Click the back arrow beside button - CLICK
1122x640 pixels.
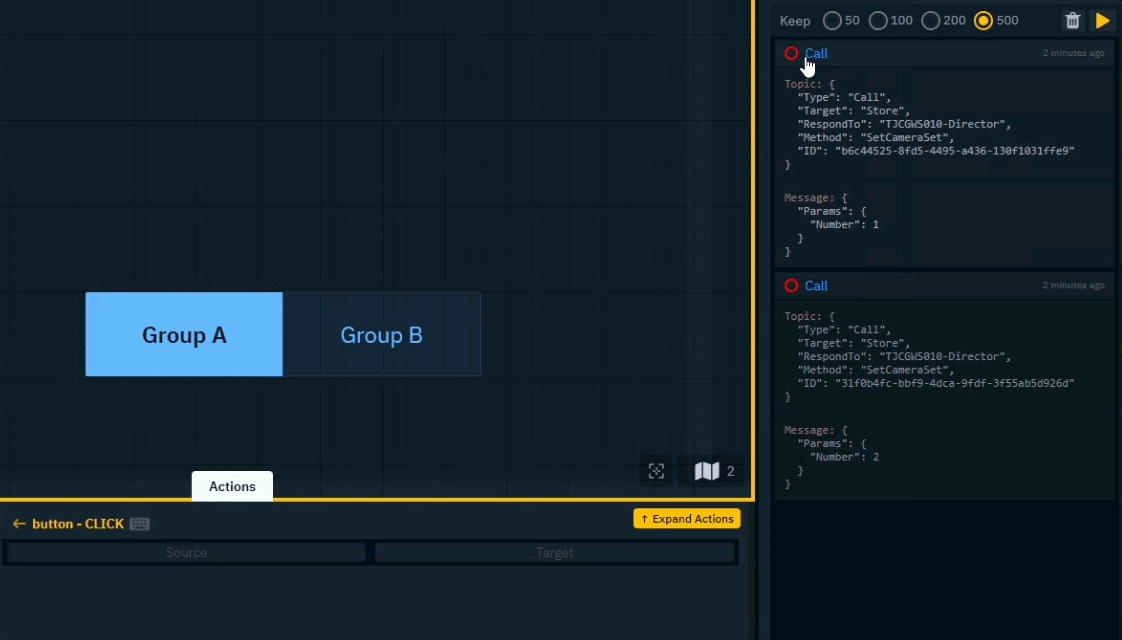coord(19,524)
